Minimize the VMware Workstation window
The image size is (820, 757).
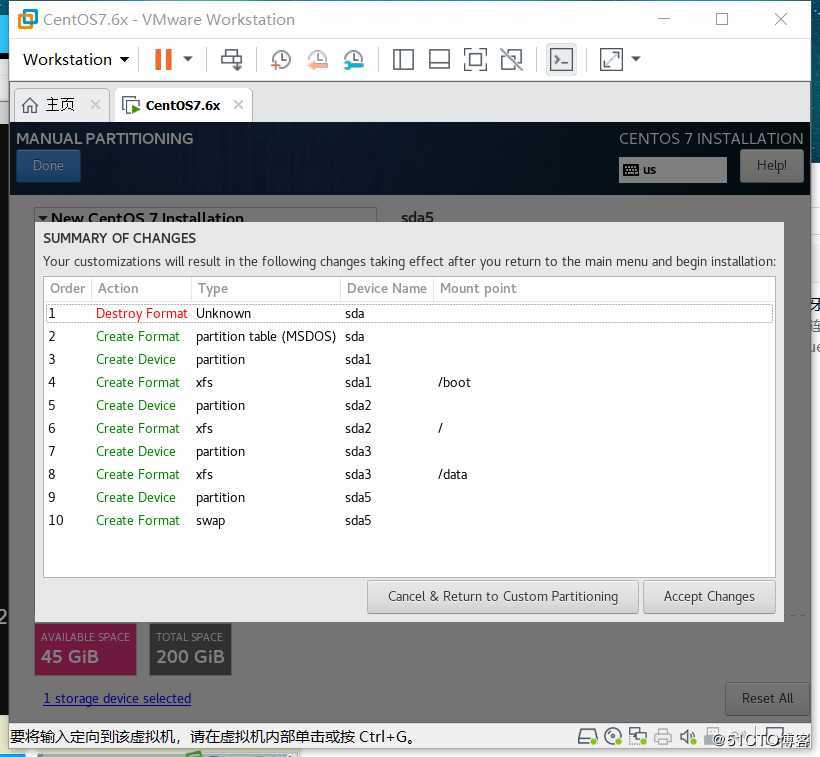click(664, 19)
